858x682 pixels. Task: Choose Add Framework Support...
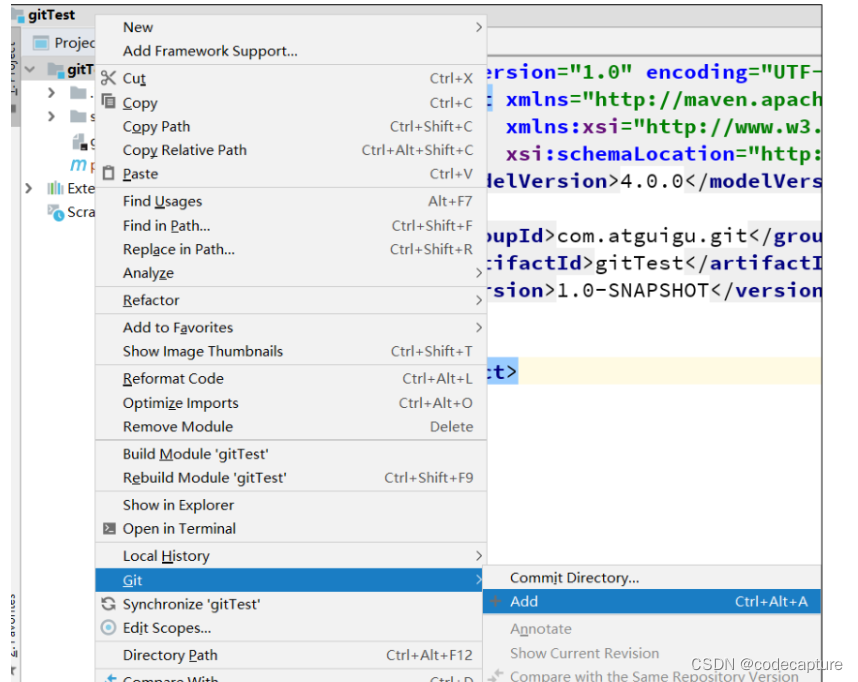pos(291,51)
